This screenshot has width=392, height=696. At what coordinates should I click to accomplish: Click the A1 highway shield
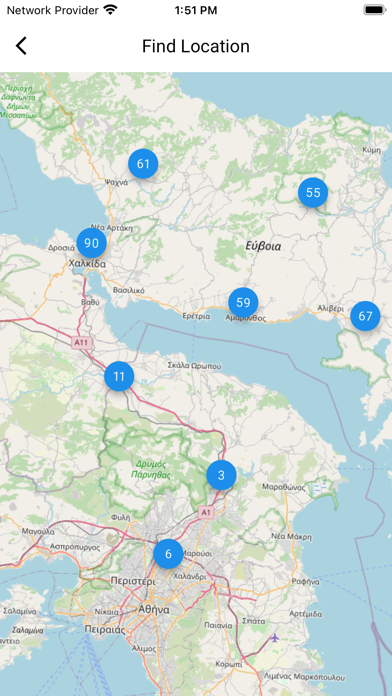(x=205, y=513)
